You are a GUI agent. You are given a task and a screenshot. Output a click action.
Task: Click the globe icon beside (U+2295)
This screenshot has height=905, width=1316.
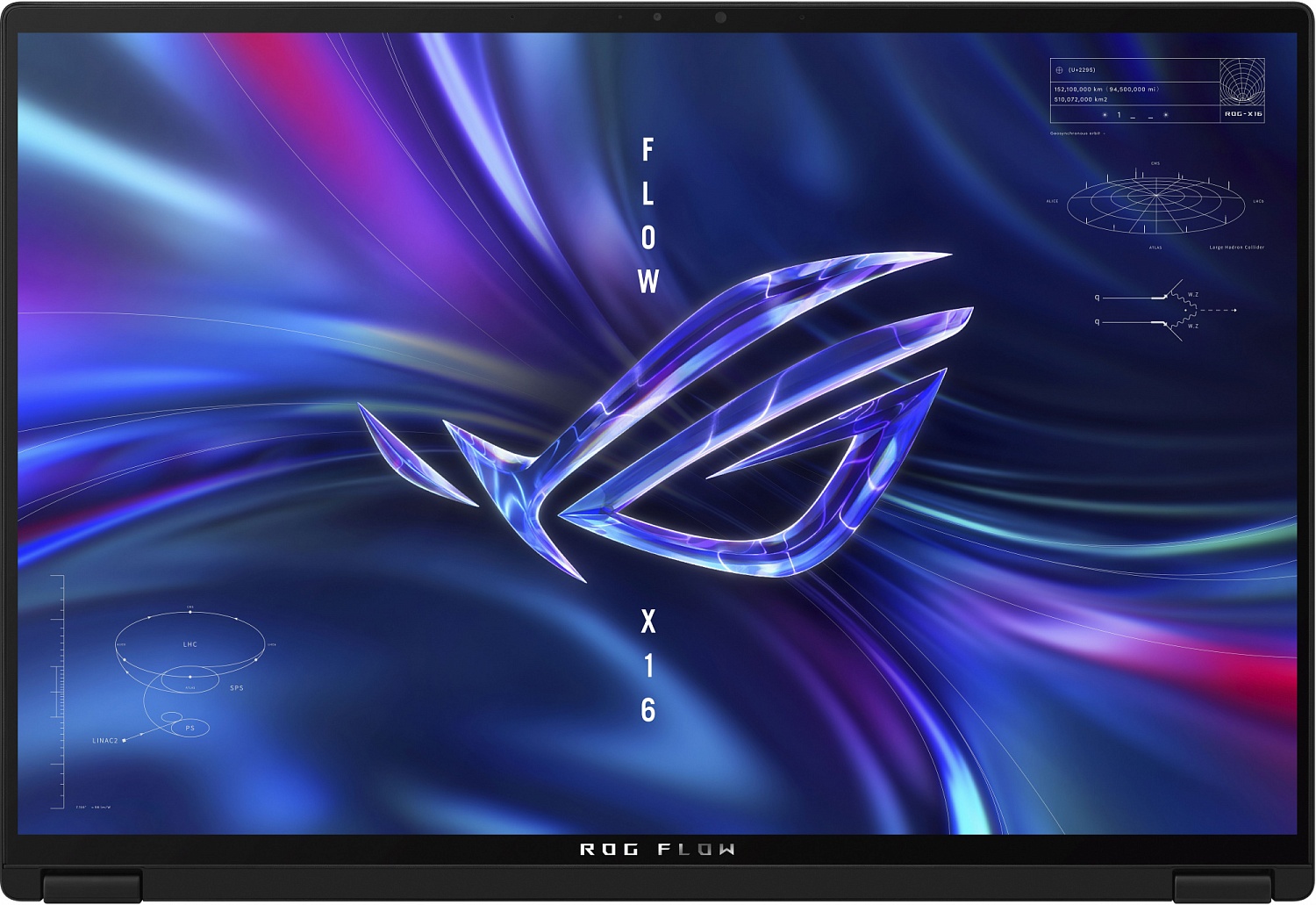tap(1058, 70)
